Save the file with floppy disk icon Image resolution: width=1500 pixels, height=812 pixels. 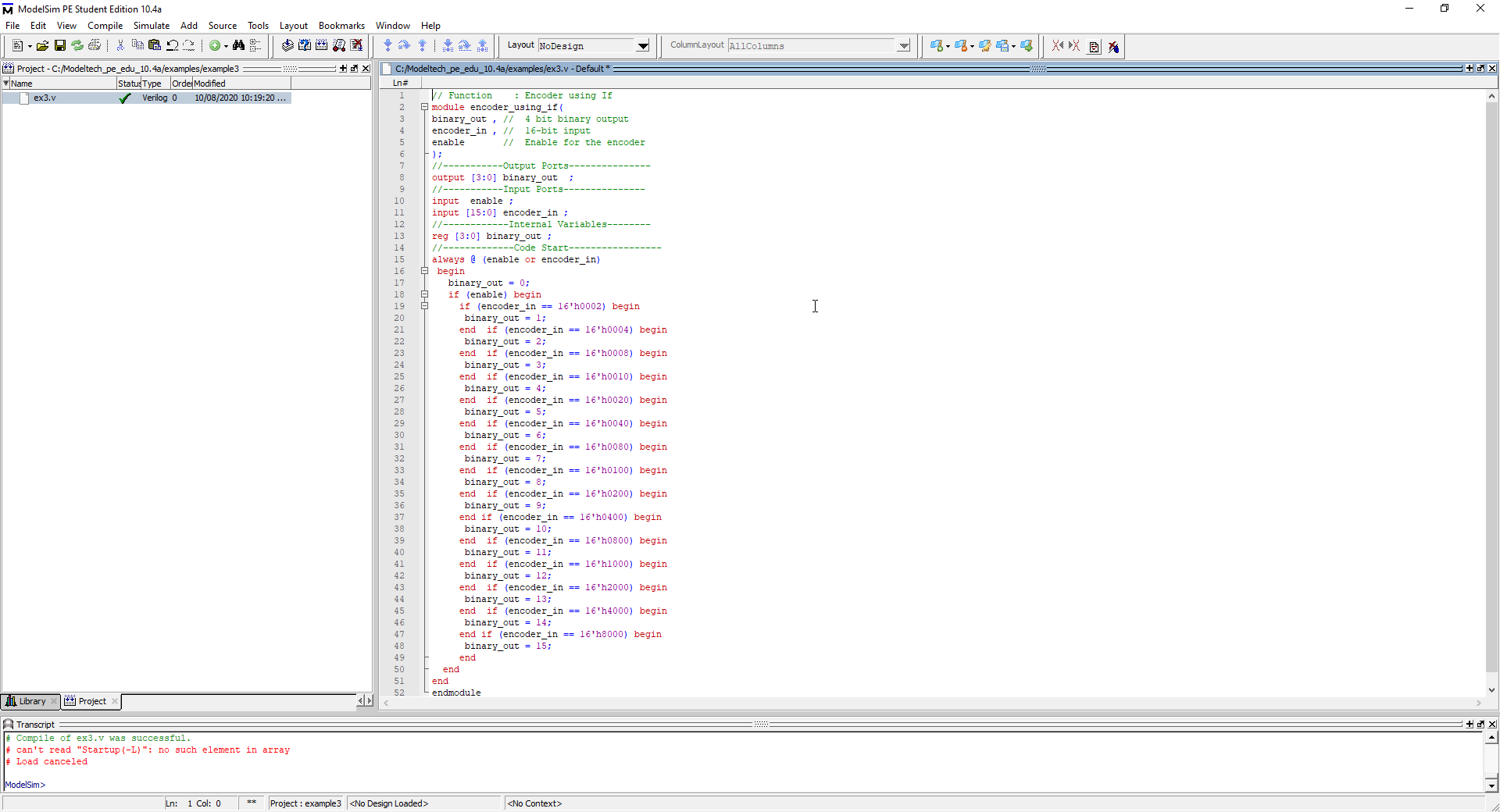click(x=59, y=46)
